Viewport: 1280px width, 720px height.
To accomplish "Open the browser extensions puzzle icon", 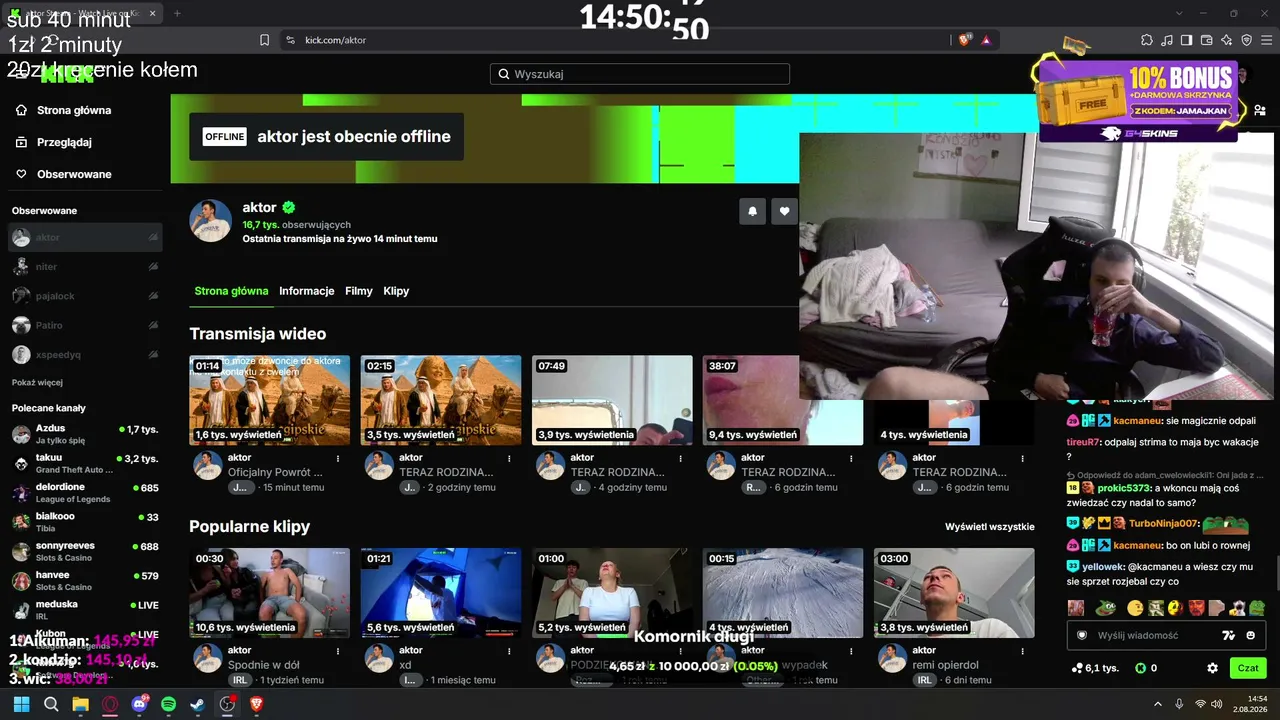I will 1147,40.
